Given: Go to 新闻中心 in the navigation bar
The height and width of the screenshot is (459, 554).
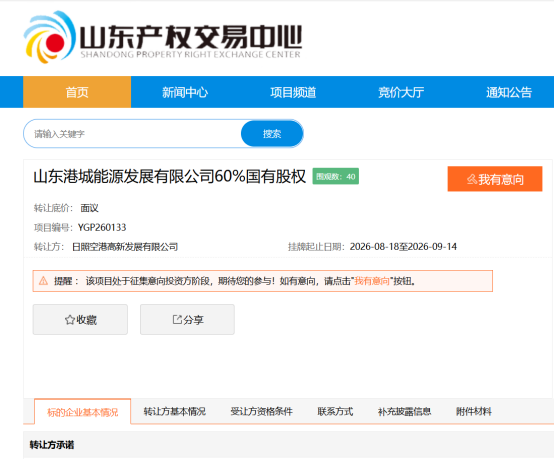Looking at the screenshot, I should pyautogui.click(x=185, y=92).
